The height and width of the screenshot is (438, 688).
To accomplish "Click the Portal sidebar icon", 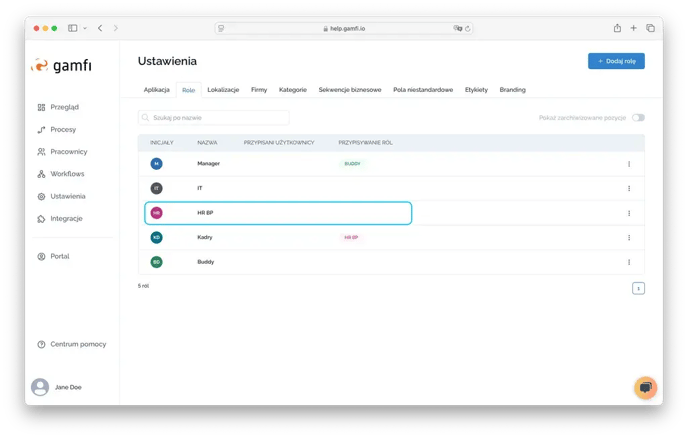I will point(41,256).
